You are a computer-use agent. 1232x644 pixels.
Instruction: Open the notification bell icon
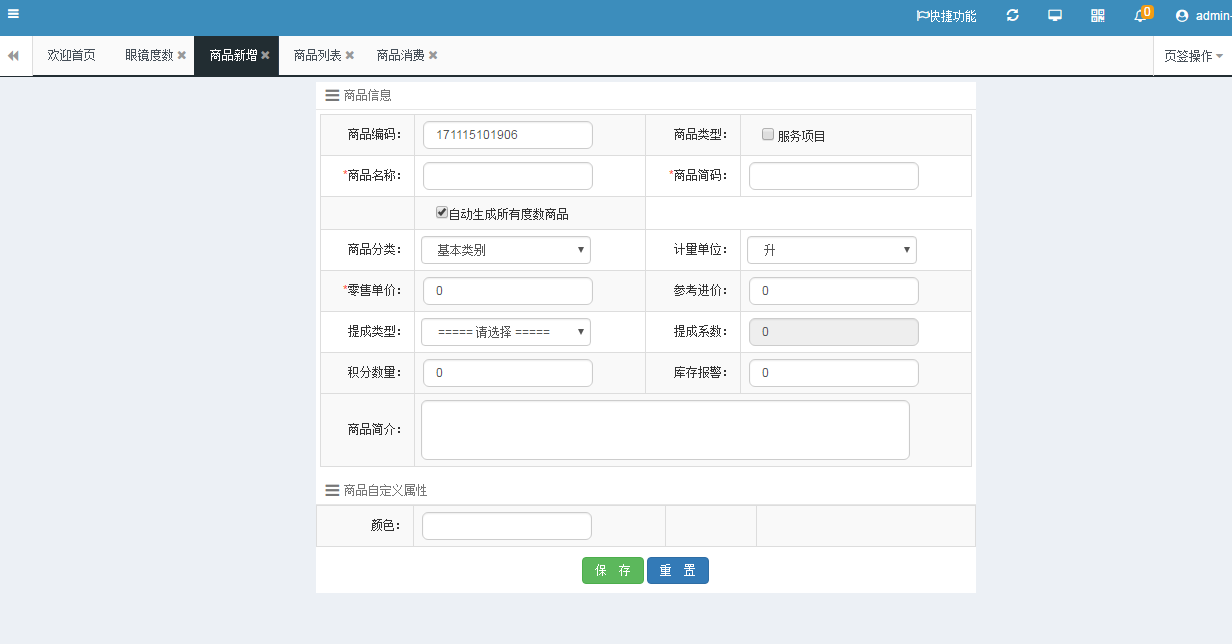coord(1140,16)
